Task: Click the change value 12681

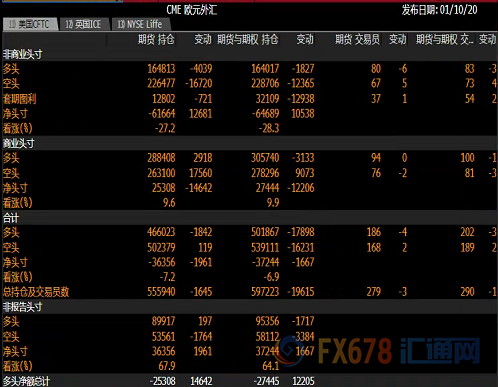Action: coord(201,114)
